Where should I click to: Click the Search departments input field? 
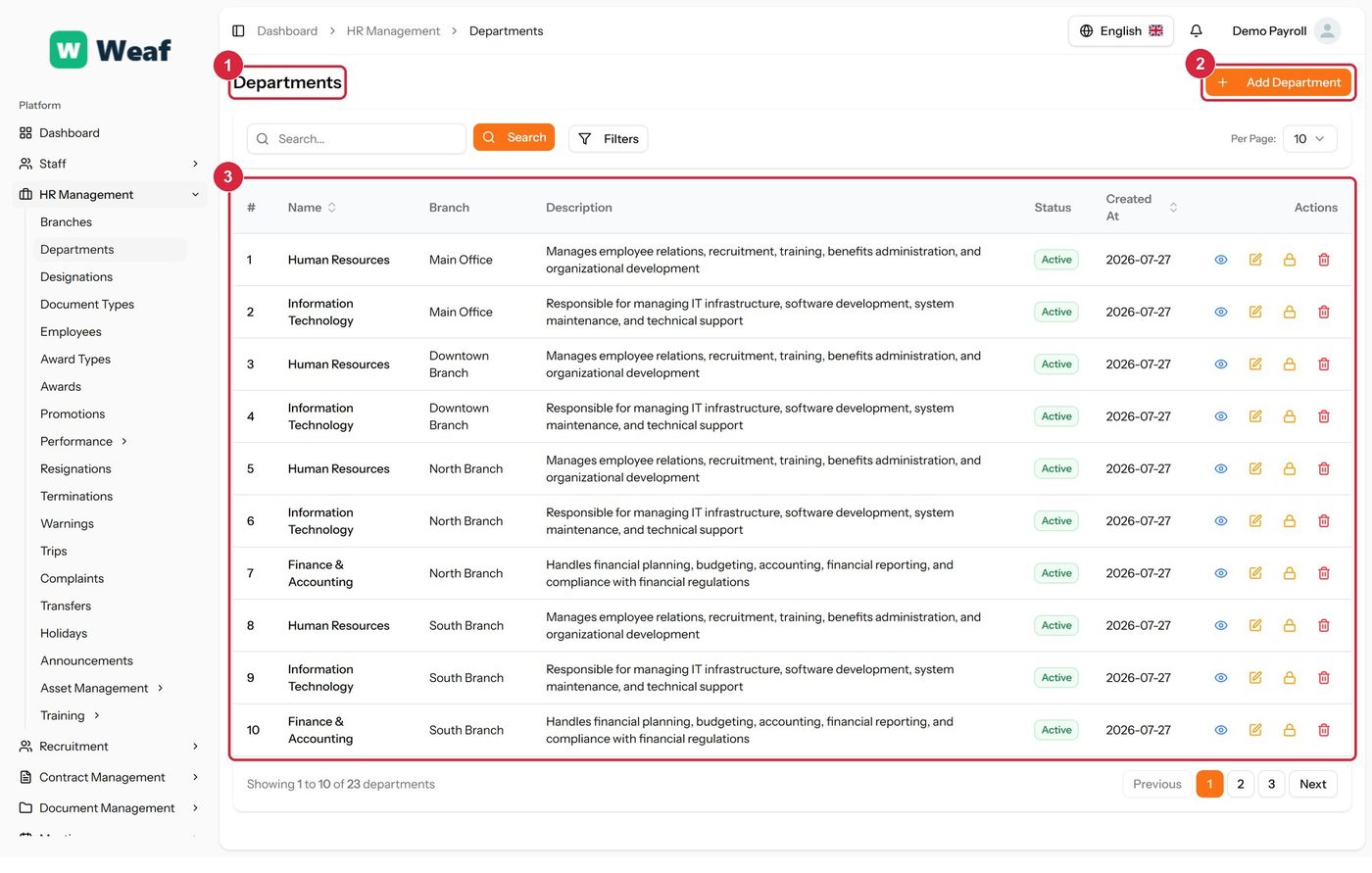pyautogui.click(x=357, y=139)
